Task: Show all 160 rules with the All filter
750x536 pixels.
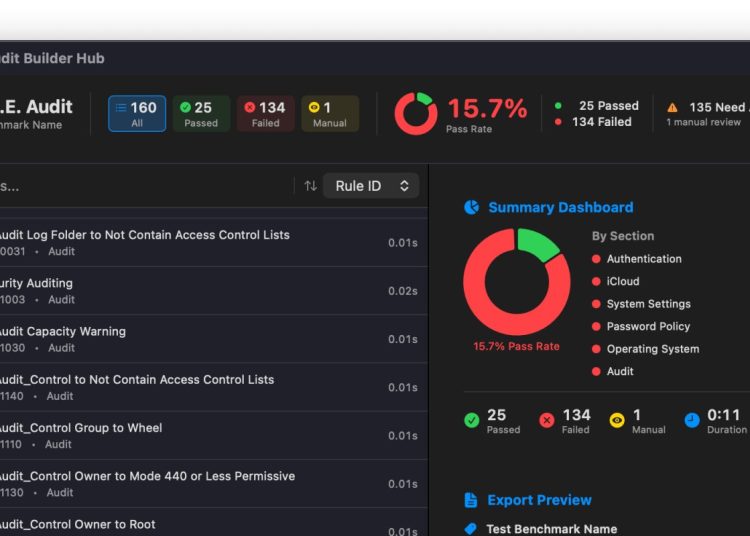Action: [137, 114]
